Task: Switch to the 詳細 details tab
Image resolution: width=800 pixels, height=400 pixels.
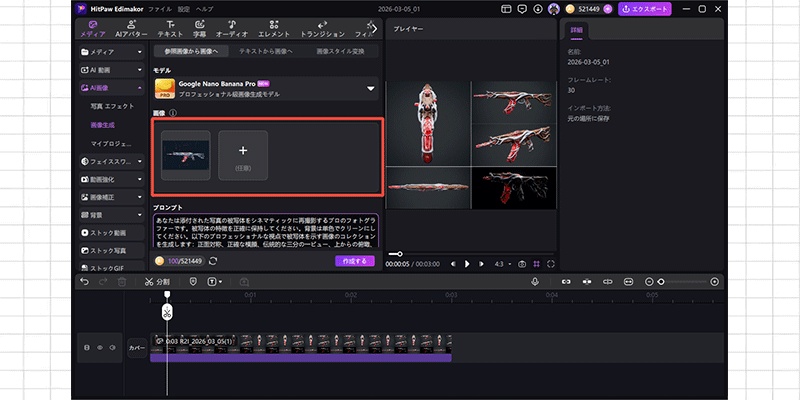Action: 577,31
